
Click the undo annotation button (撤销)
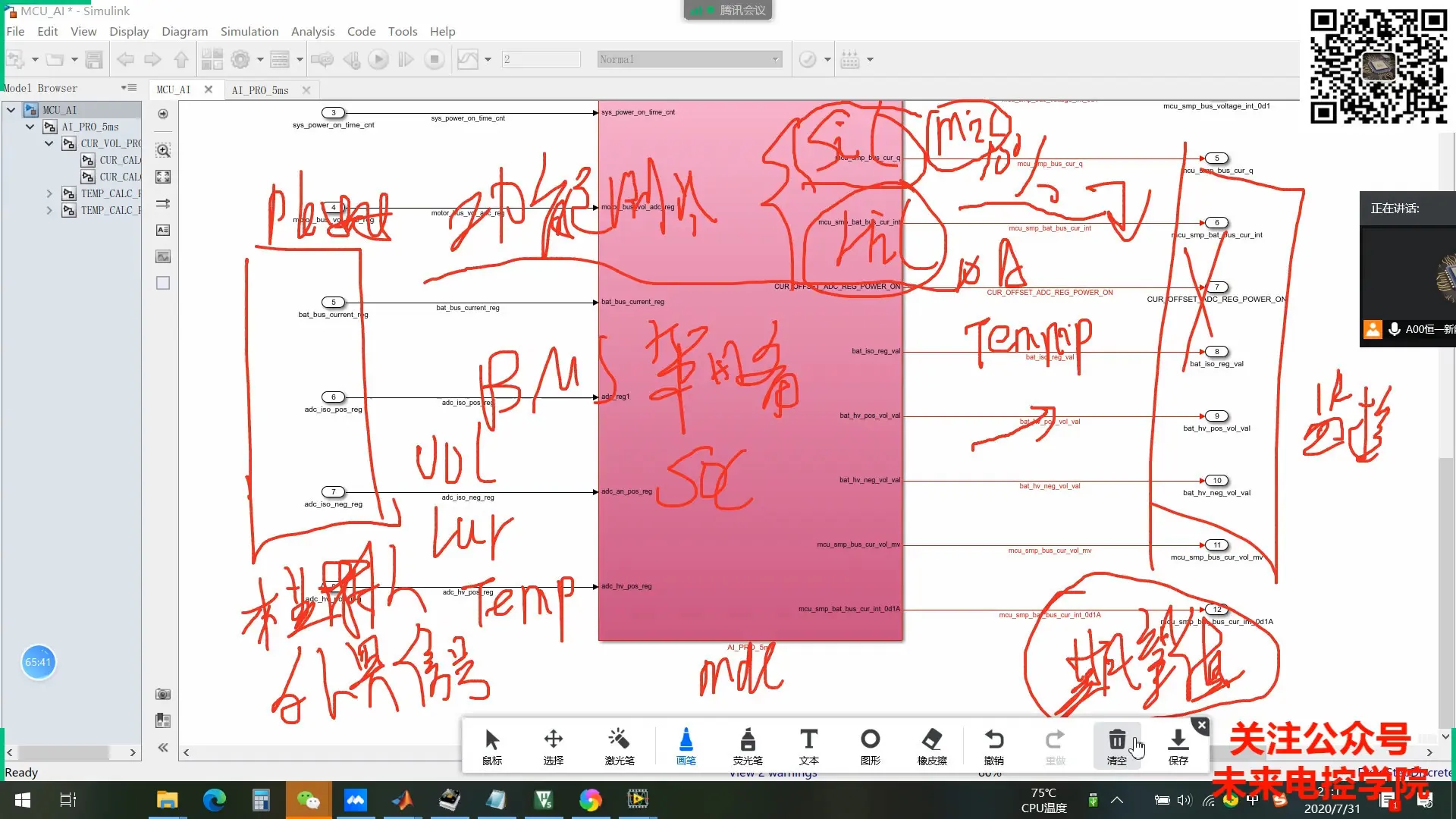click(x=993, y=746)
